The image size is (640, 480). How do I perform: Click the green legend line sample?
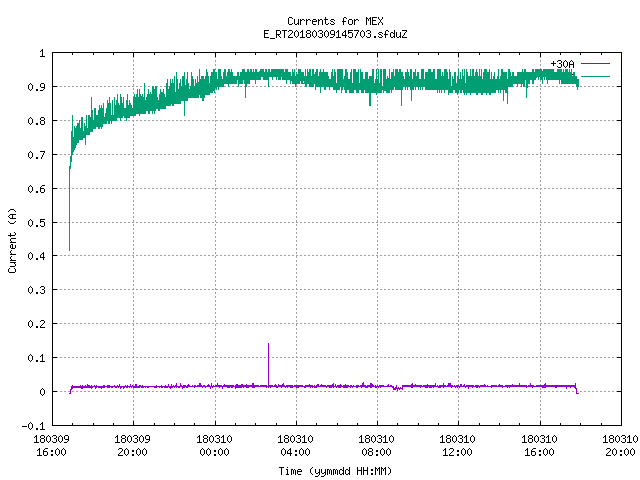click(x=595, y=76)
